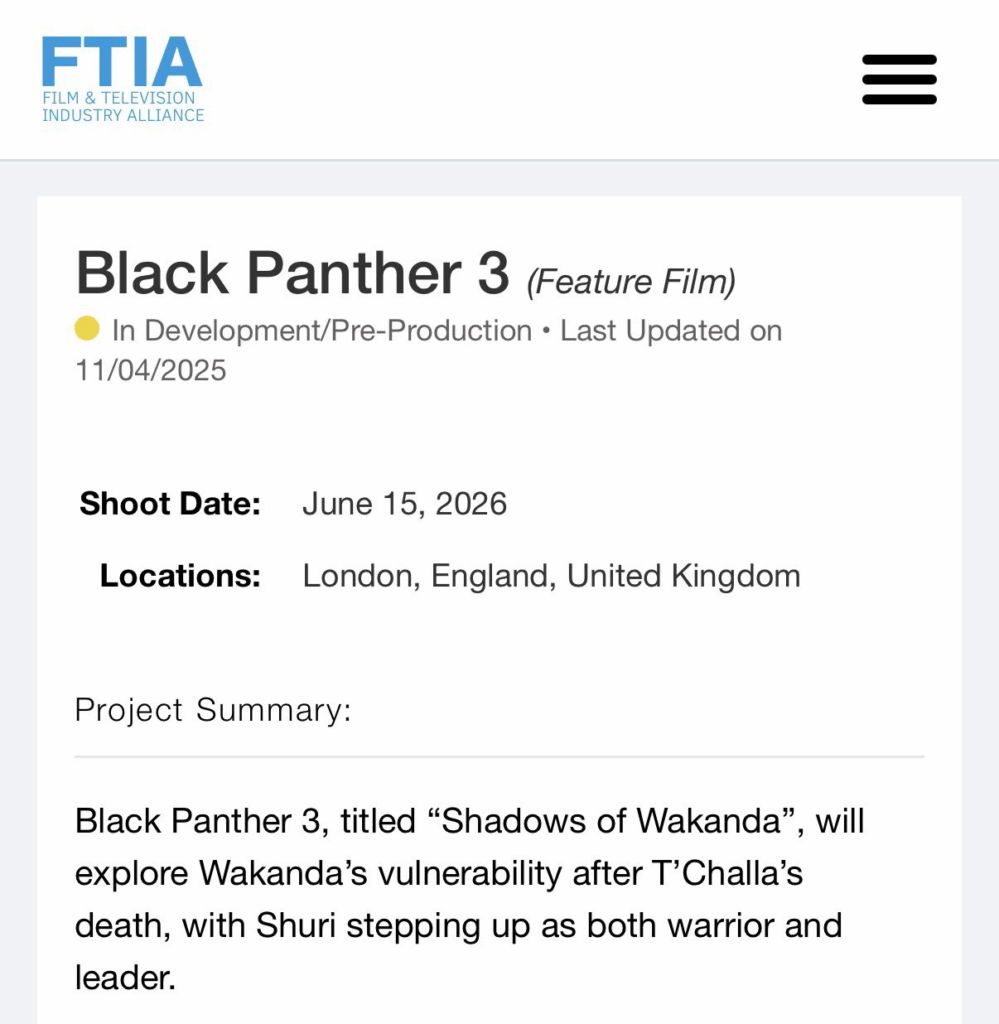Image resolution: width=999 pixels, height=1024 pixels.
Task: Click the 11/04/2025 updated date
Action: (151, 371)
